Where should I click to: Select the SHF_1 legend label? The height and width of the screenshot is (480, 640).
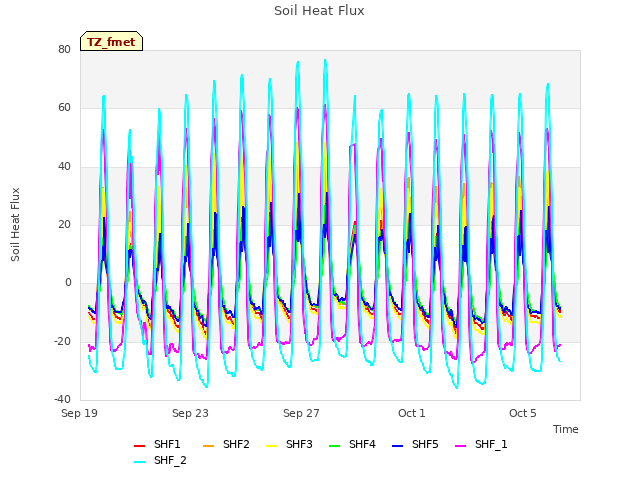(491, 444)
